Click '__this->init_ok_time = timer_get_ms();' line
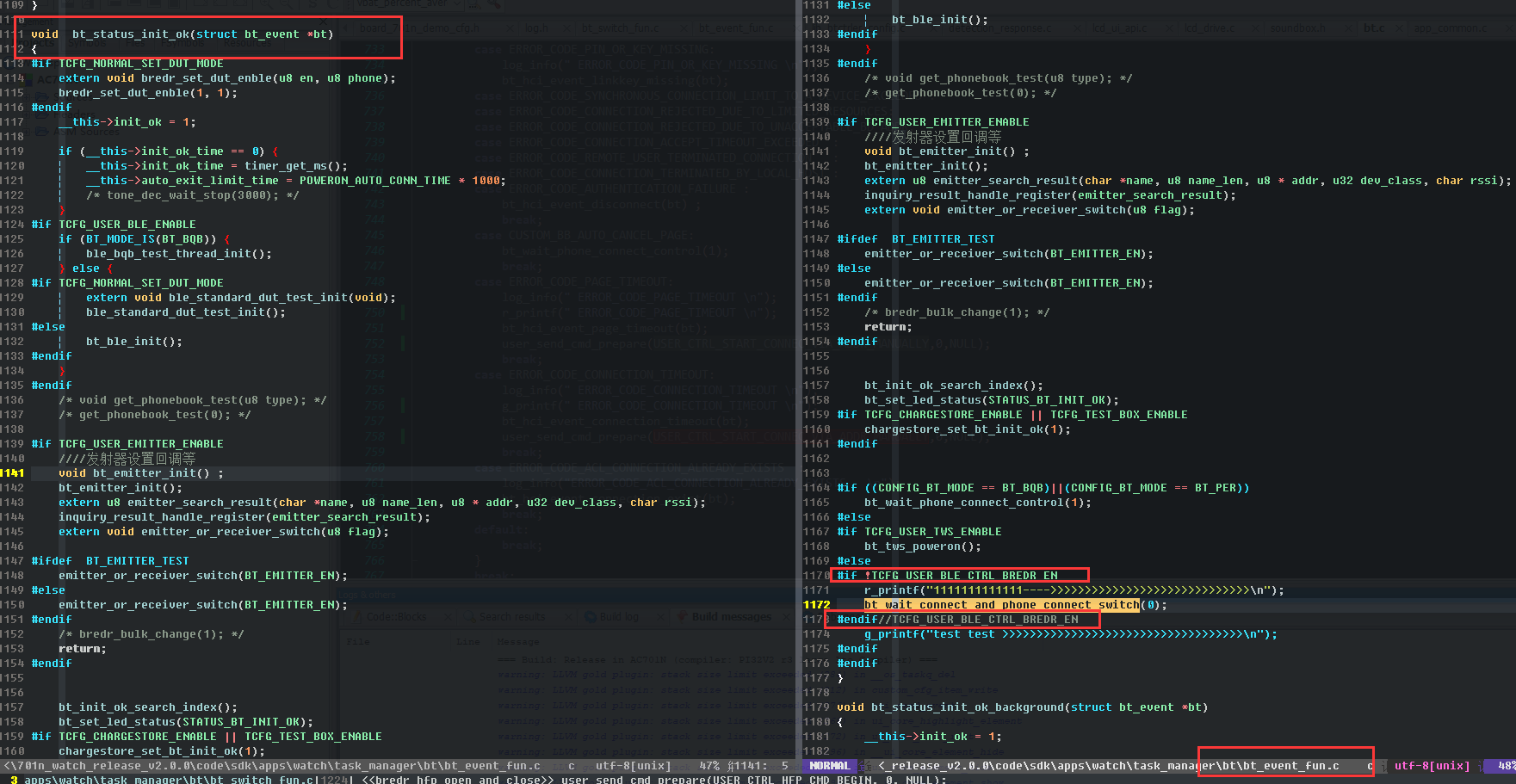1516x784 pixels. [217, 165]
